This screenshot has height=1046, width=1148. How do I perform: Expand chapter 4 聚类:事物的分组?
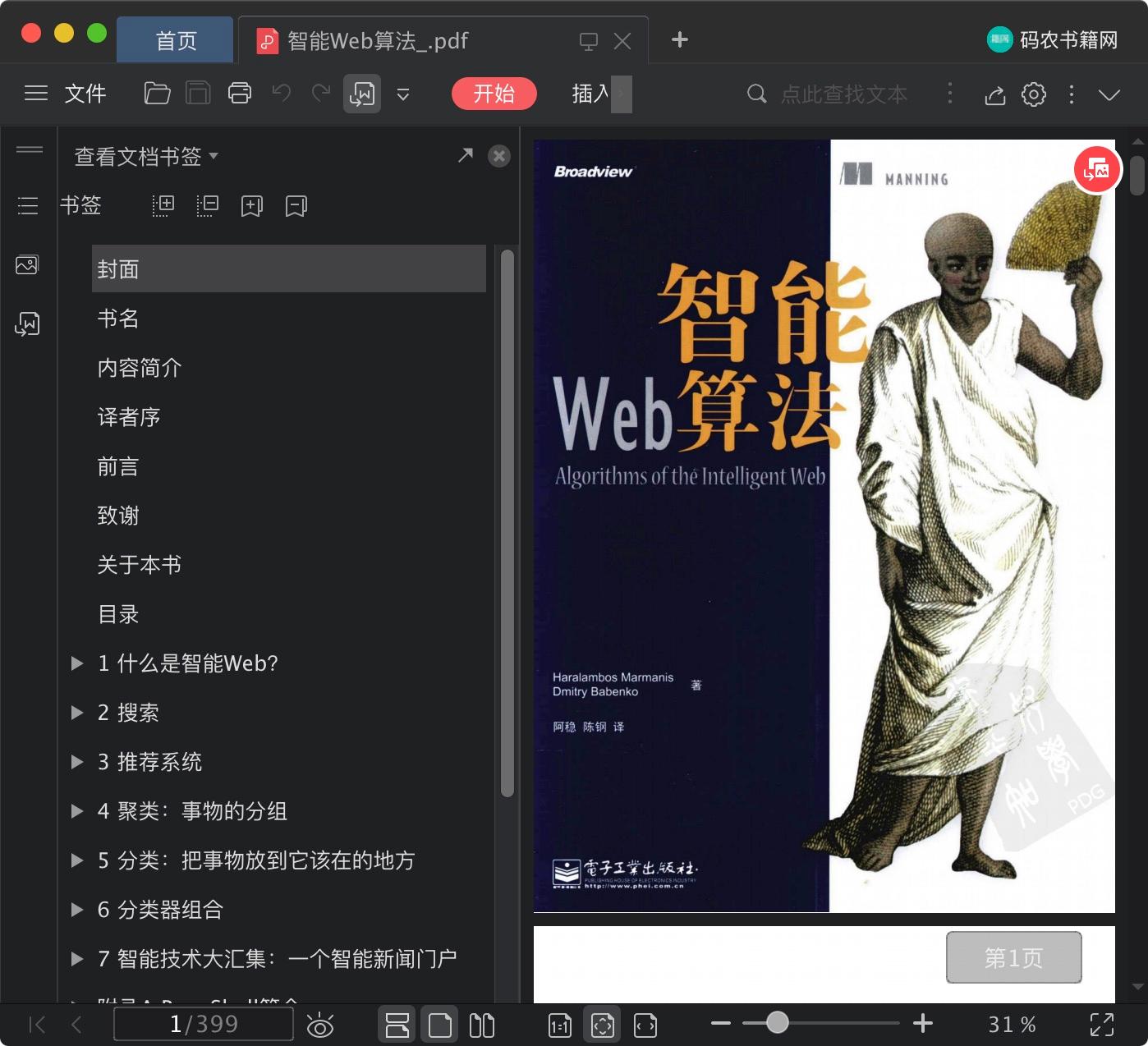tap(77, 811)
